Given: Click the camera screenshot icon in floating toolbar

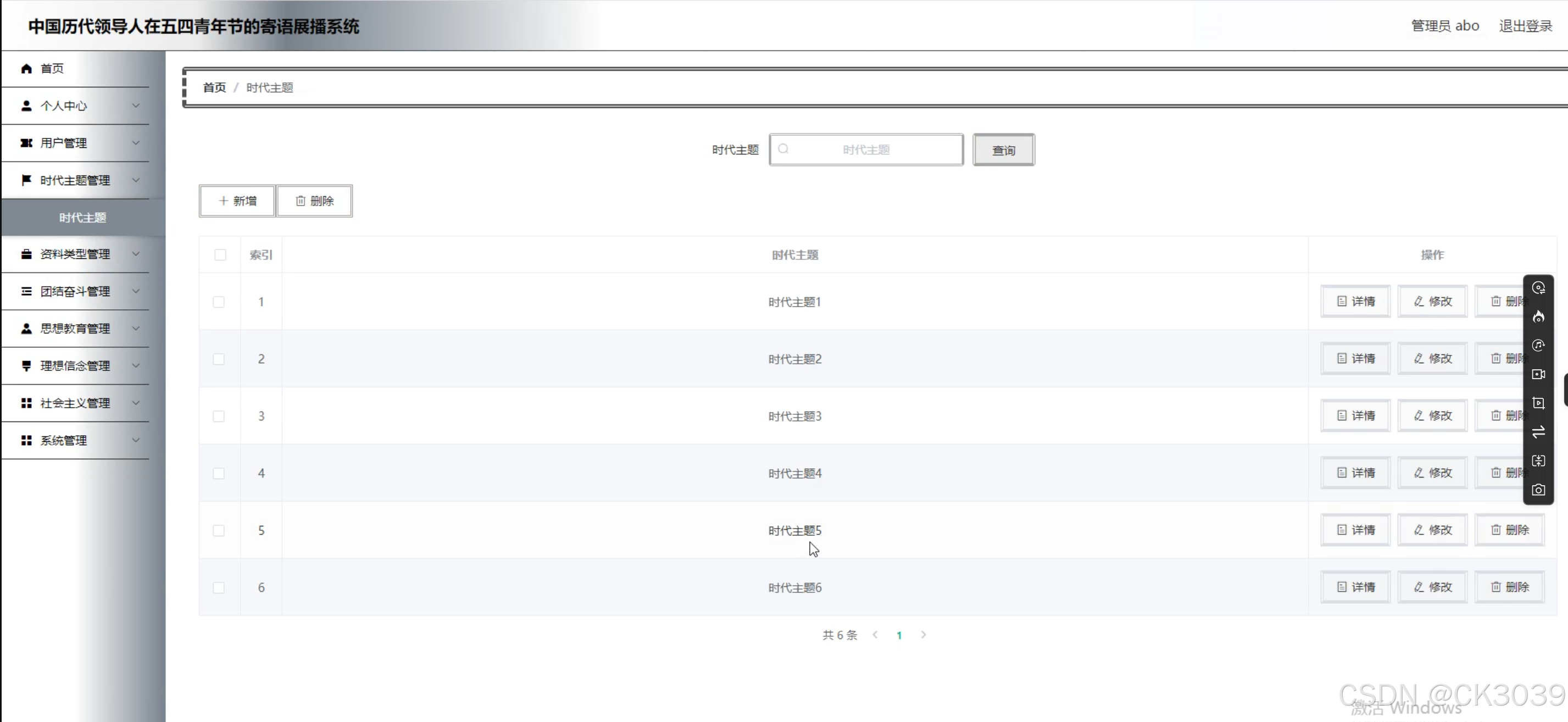Looking at the screenshot, I should (1538, 490).
